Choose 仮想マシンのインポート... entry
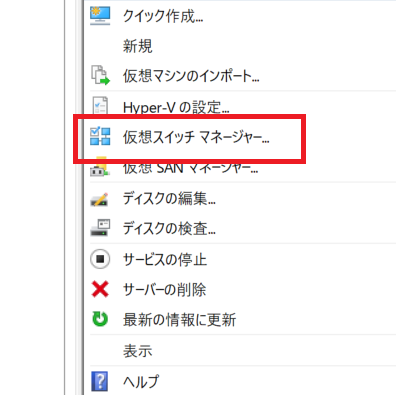Screen dimensions: 396x395 [191, 76]
